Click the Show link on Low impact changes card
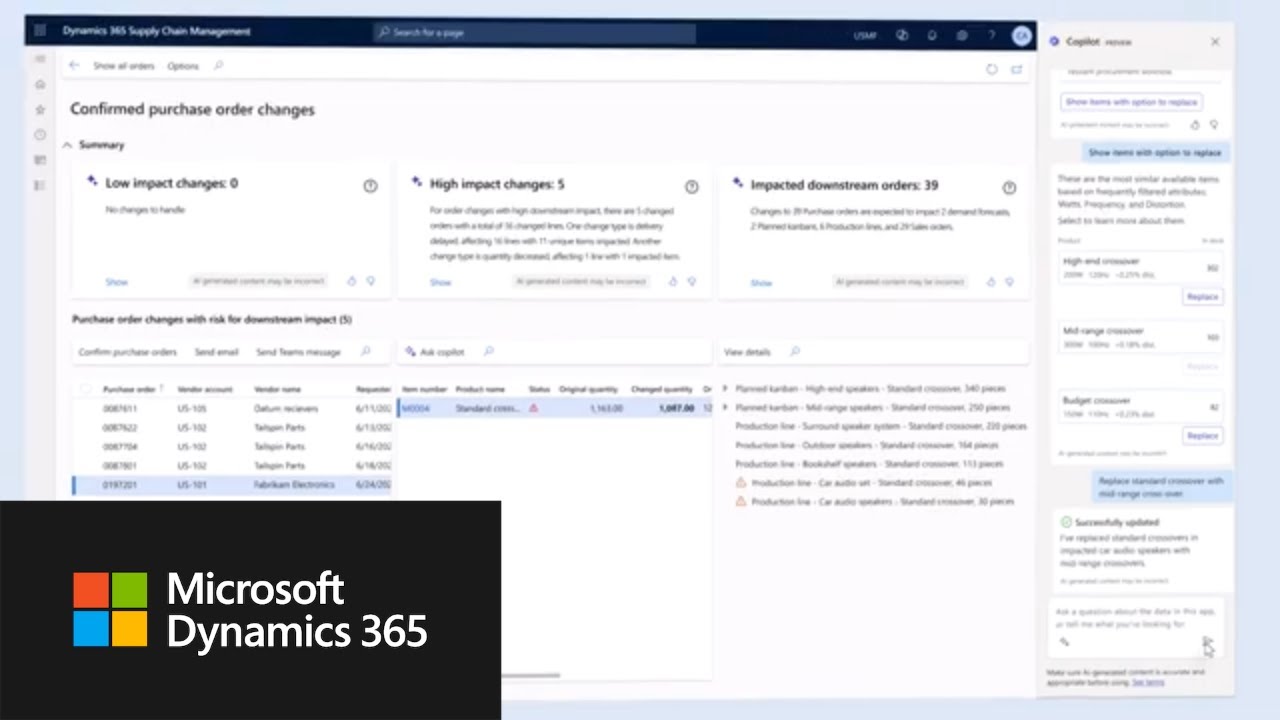This screenshot has width=1280, height=720. pos(117,282)
